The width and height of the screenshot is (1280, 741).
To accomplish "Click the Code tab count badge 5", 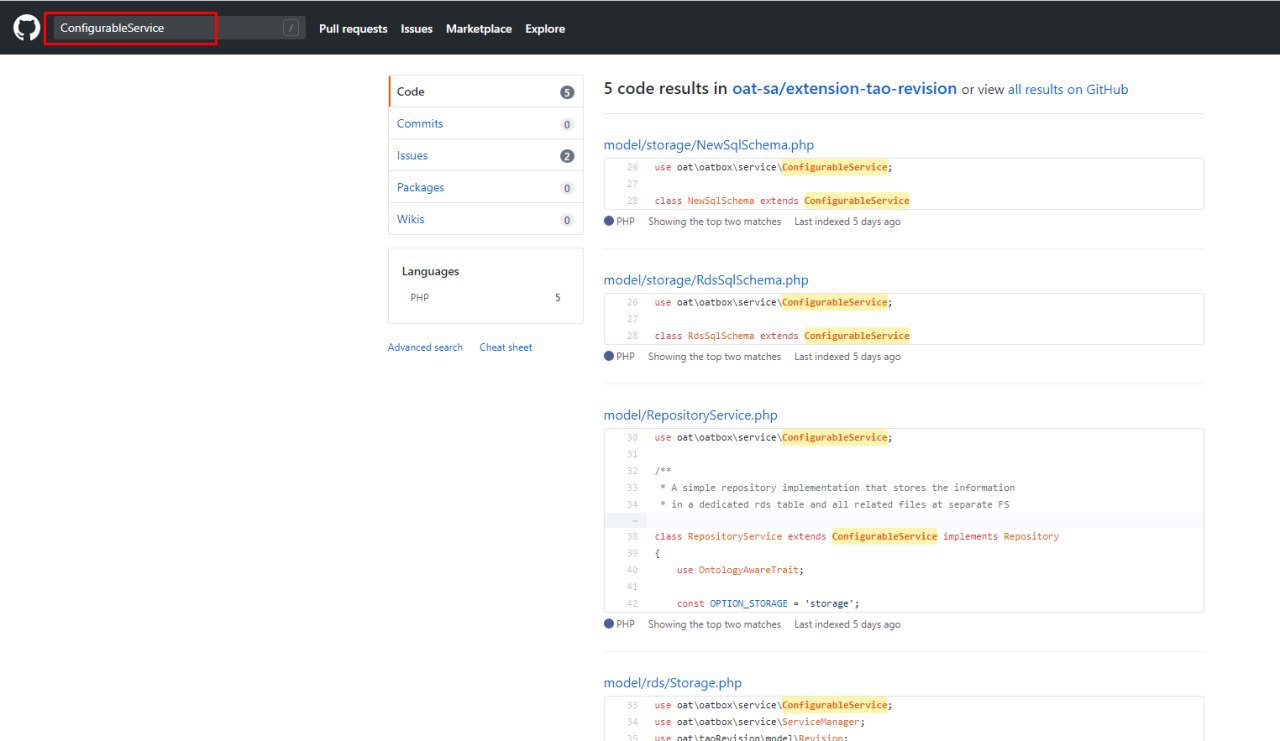I will [x=567, y=92].
